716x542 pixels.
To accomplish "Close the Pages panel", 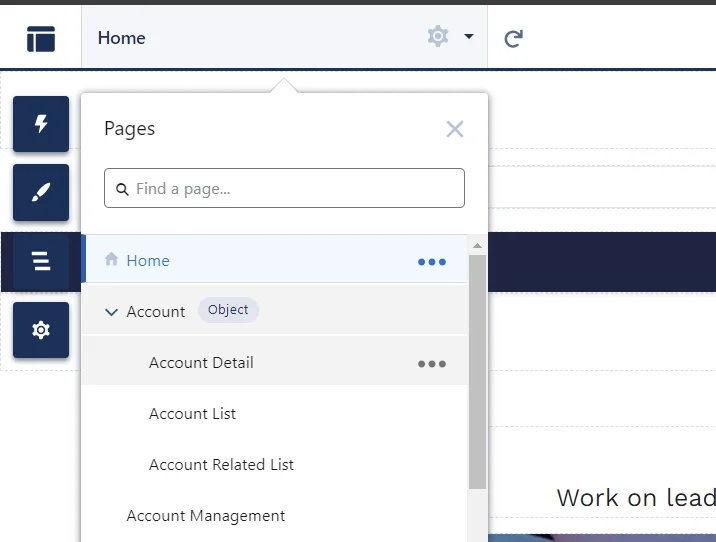I will click(455, 128).
